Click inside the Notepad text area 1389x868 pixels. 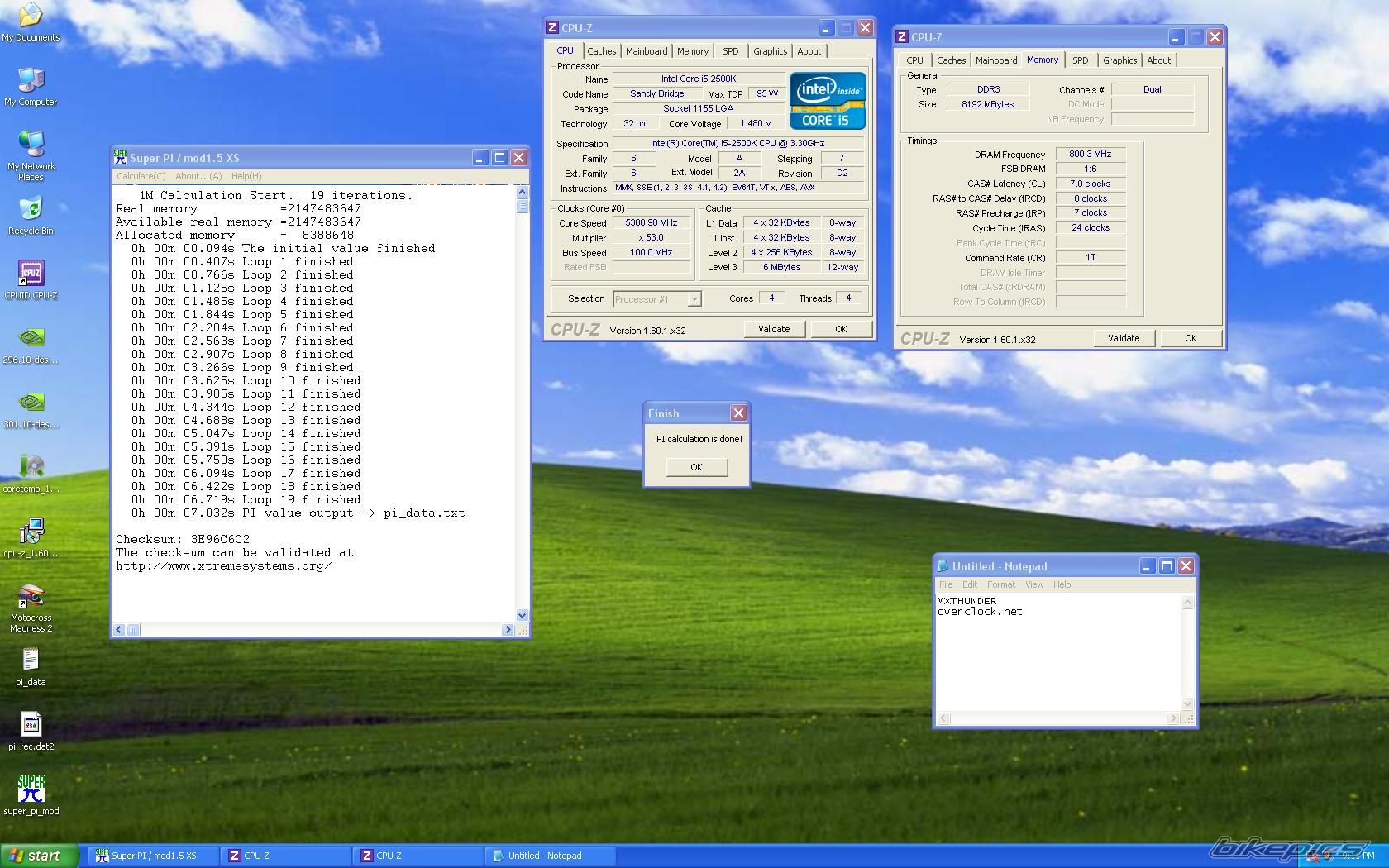tap(1058, 661)
